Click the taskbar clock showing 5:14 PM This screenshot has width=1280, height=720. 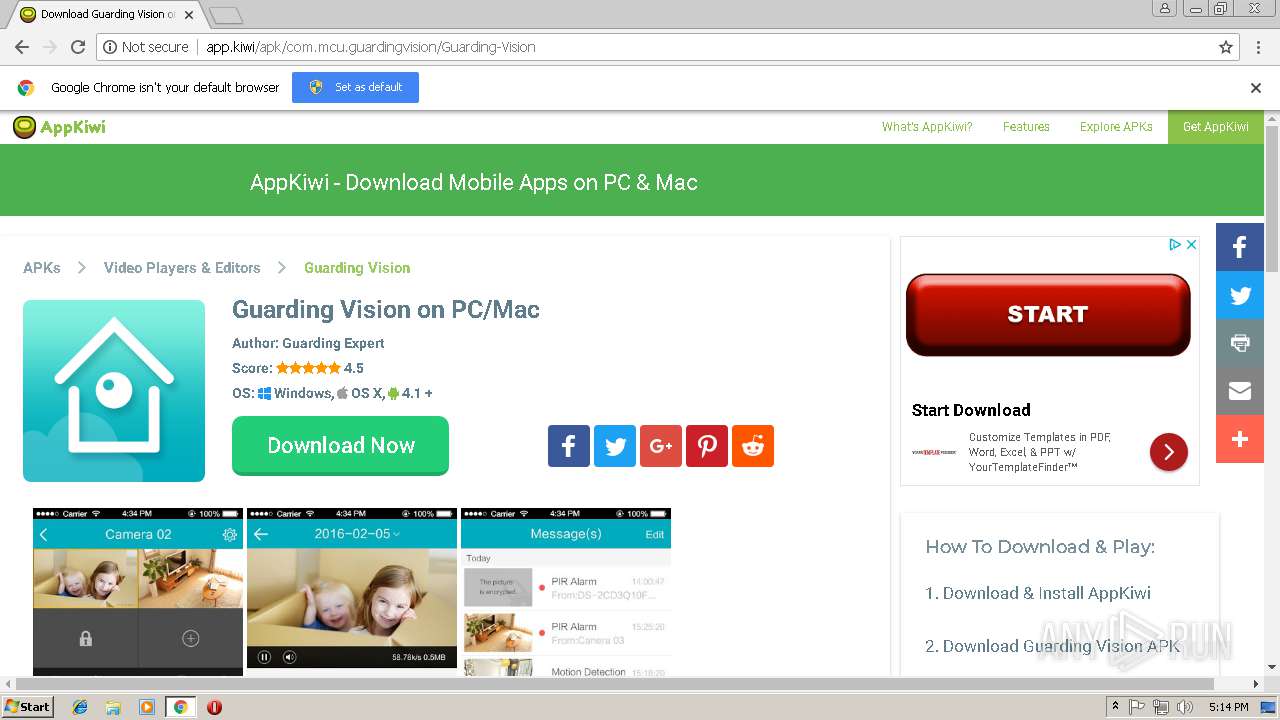[x=1228, y=707]
